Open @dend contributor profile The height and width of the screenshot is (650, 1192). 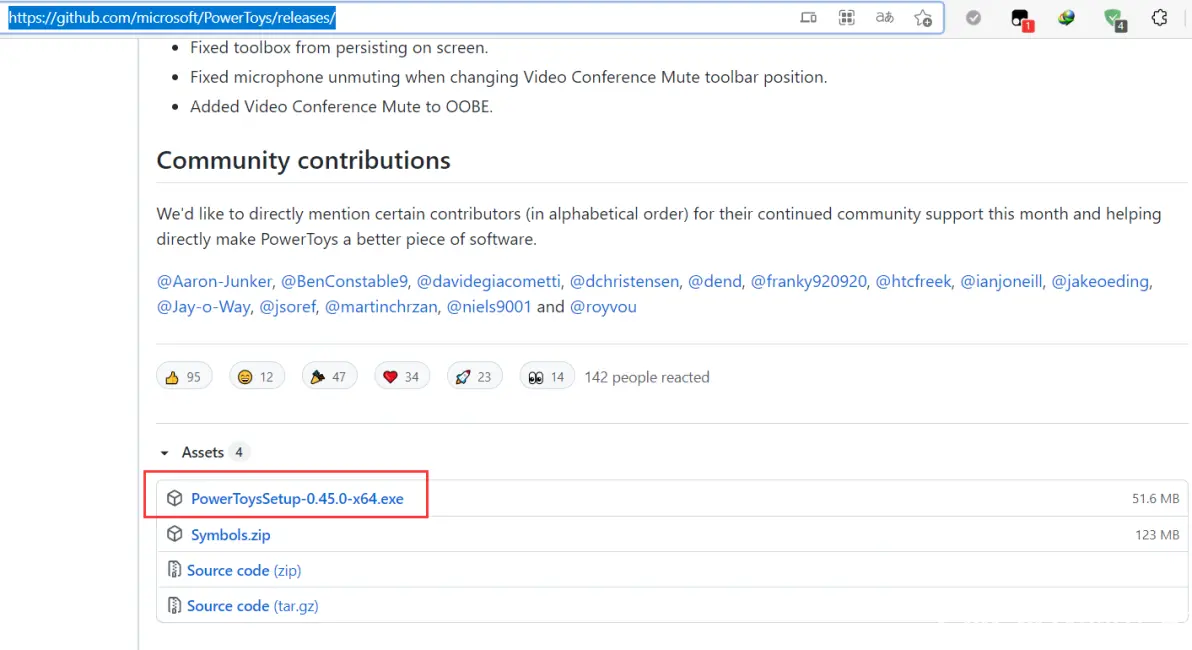[715, 281]
